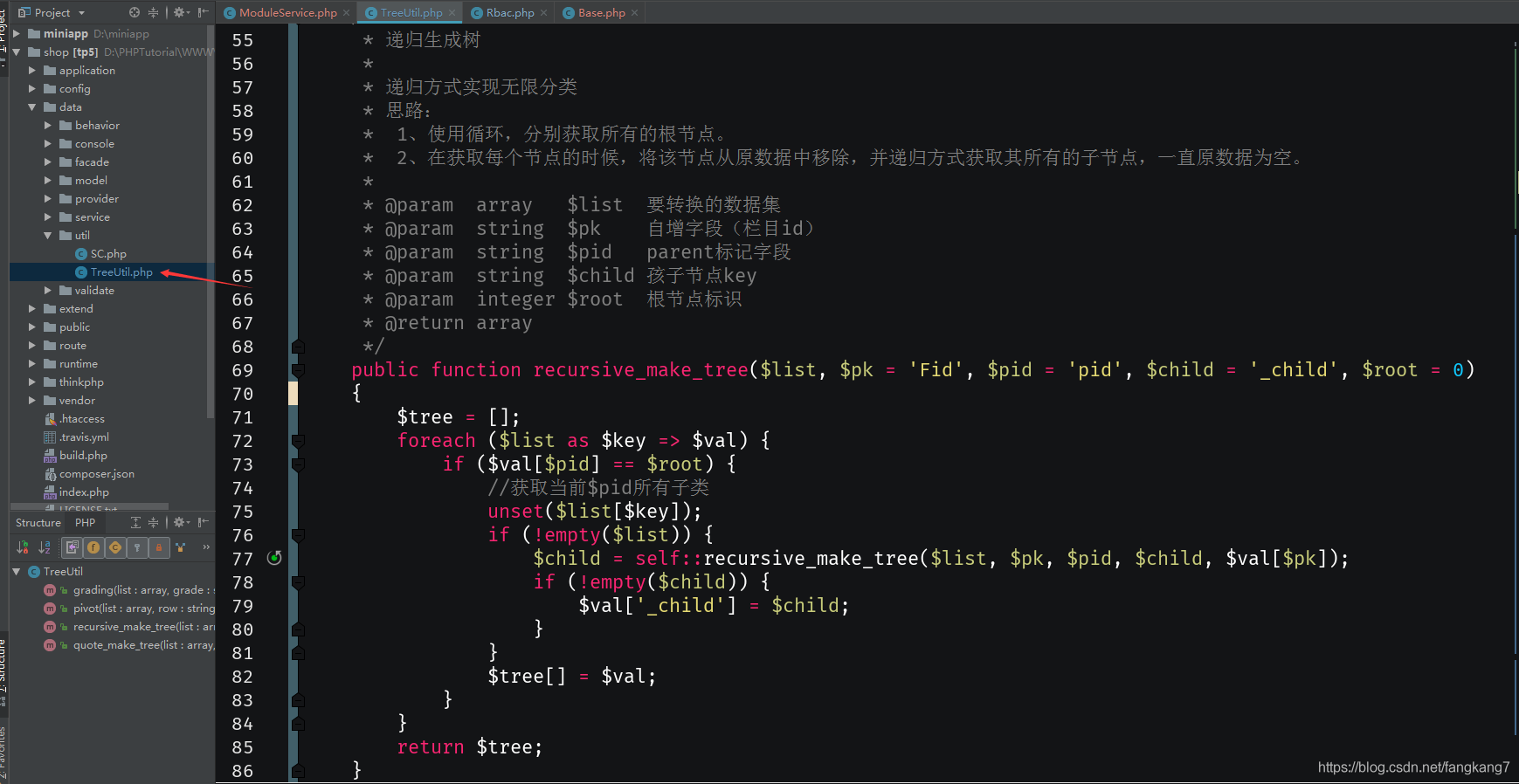Show more Structure toolbar actions chevron

tap(206, 547)
